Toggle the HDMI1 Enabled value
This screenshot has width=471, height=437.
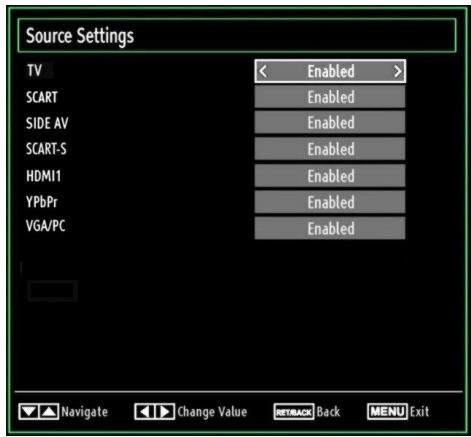tap(330, 176)
